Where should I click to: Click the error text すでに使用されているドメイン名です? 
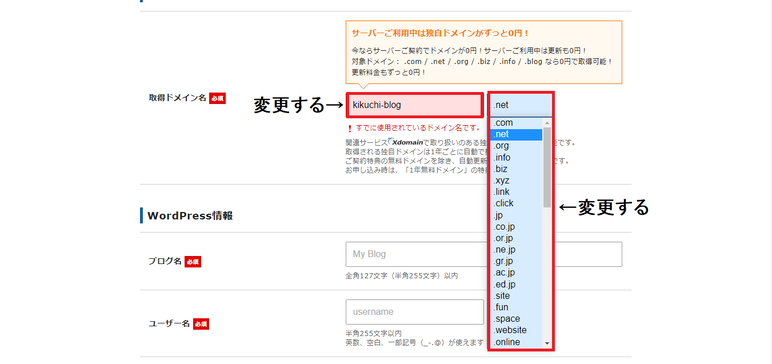point(418,128)
